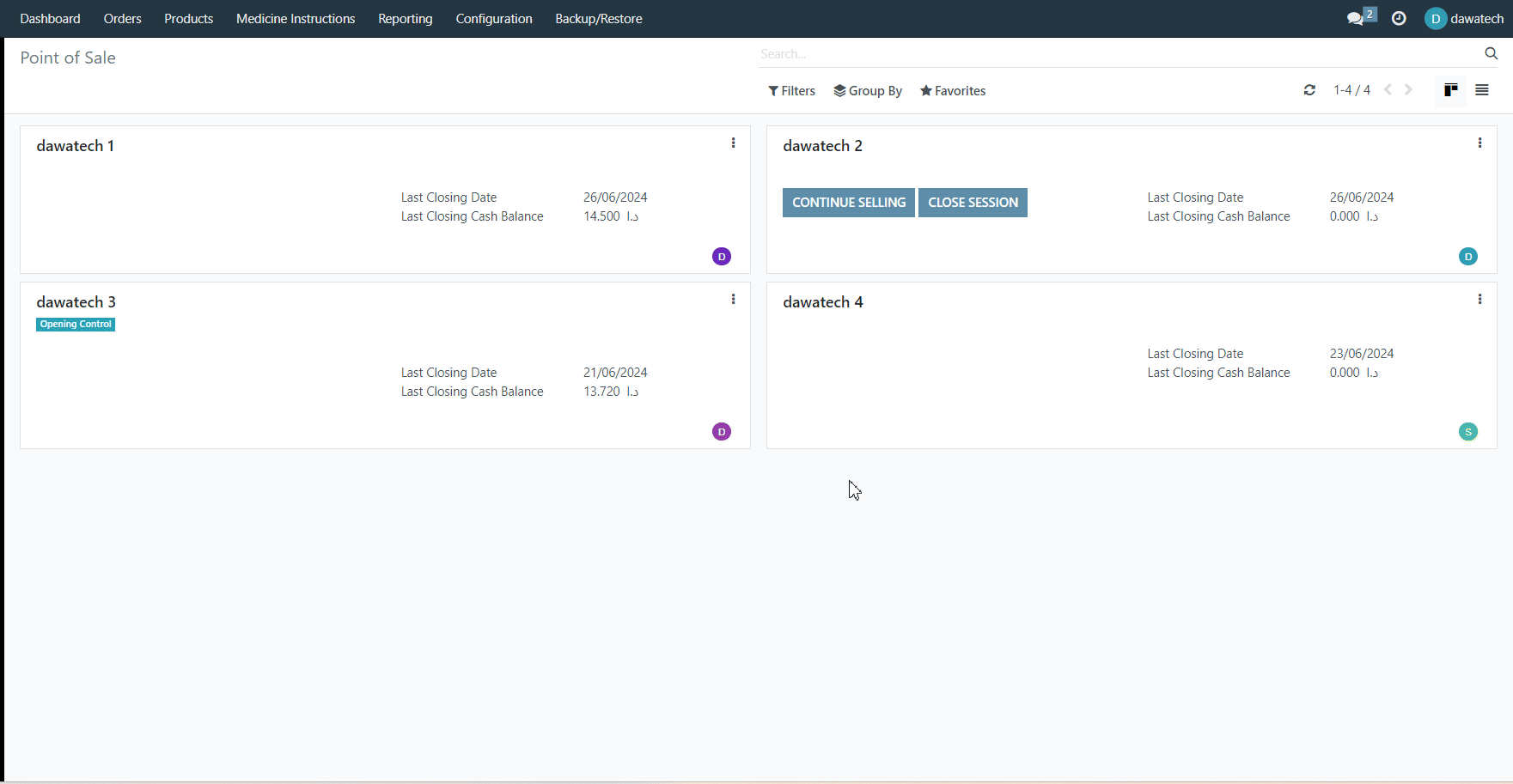Open the activities clock icon

(x=1399, y=18)
